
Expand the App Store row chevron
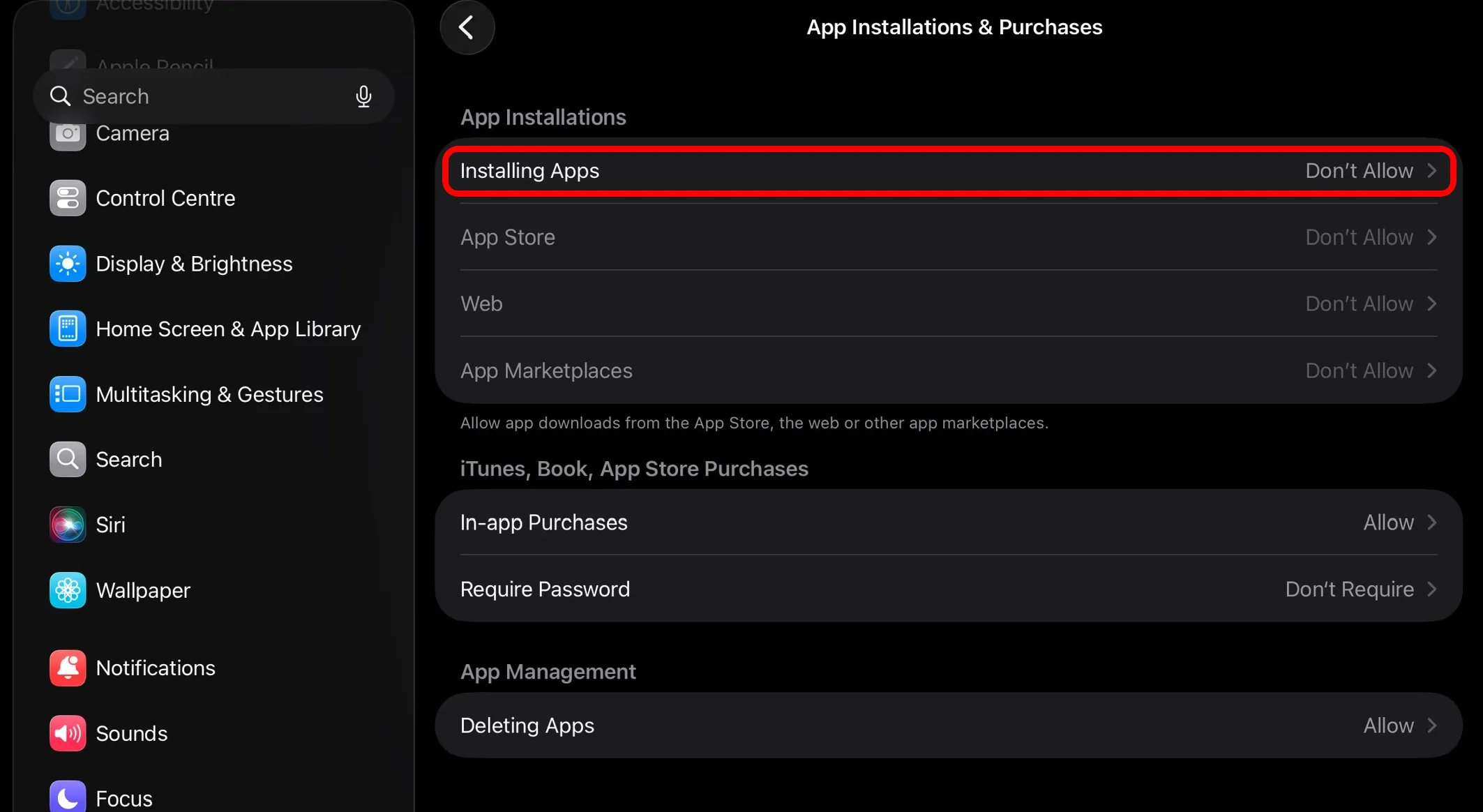(1432, 237)
